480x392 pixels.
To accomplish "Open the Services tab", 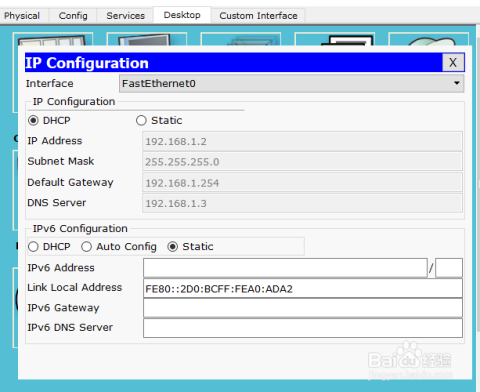I will point(125,16).
